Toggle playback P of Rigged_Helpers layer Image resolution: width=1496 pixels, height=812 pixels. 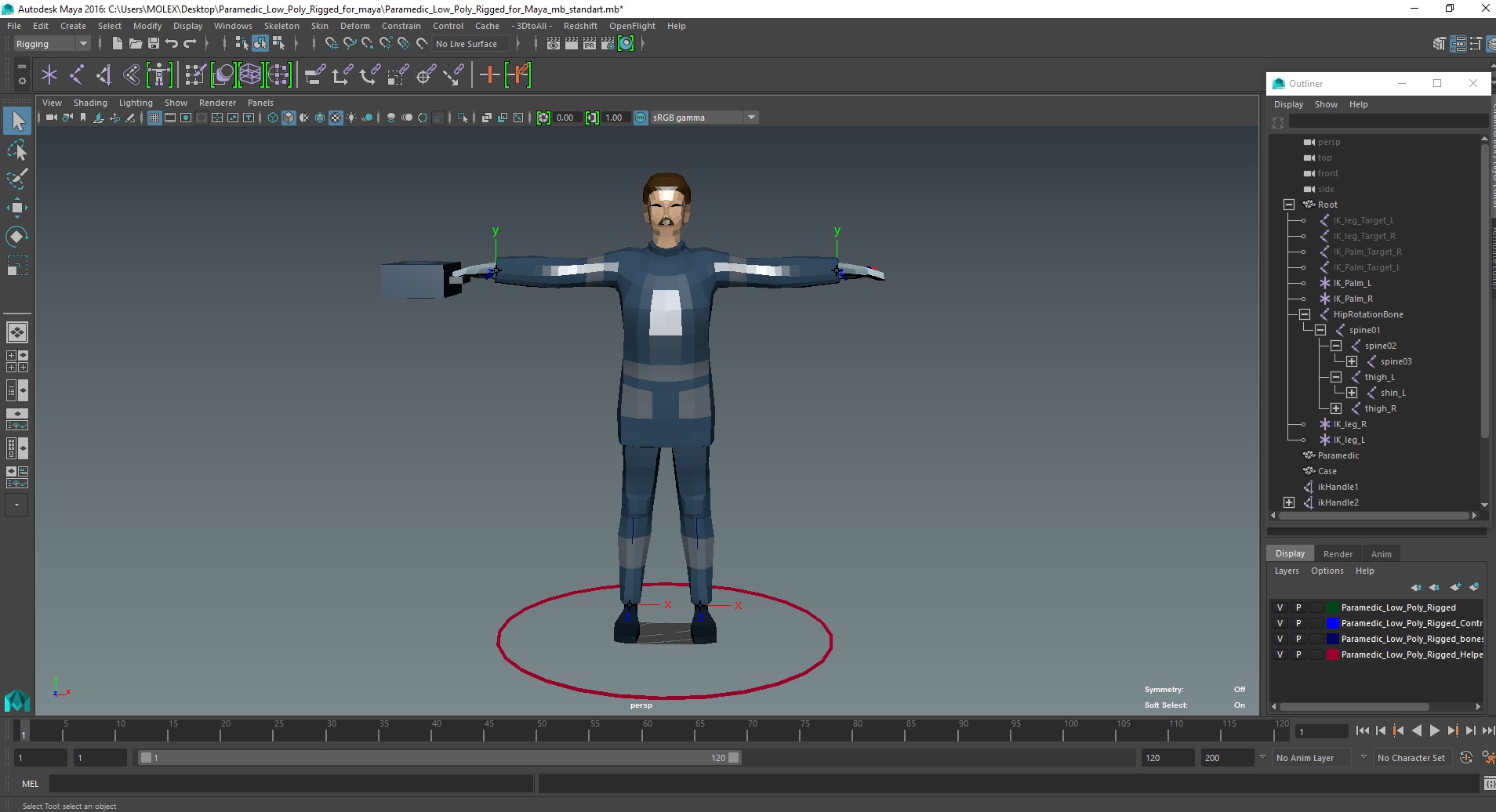click(1298, 654)
